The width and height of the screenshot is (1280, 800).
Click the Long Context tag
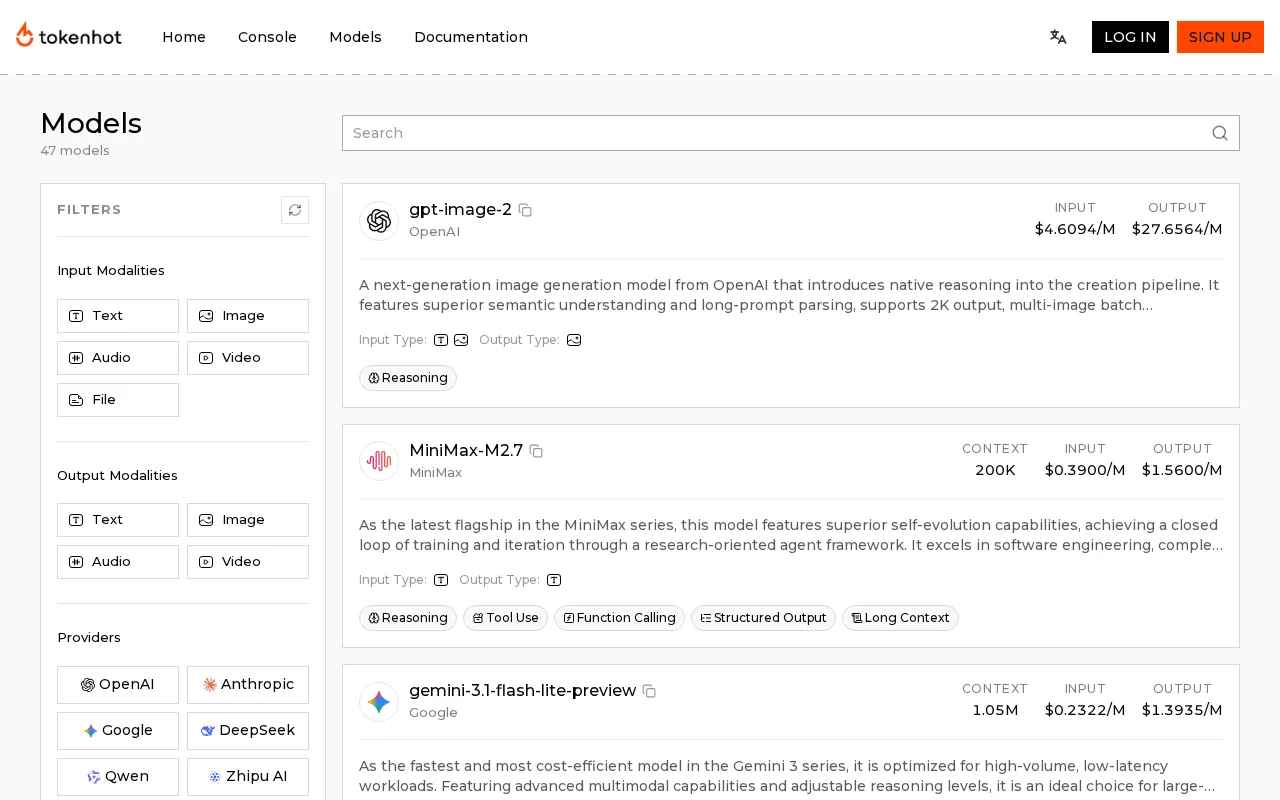click(900, 618)
